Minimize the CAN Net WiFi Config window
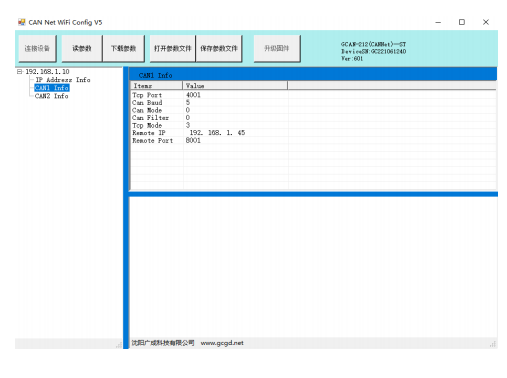 438,22
